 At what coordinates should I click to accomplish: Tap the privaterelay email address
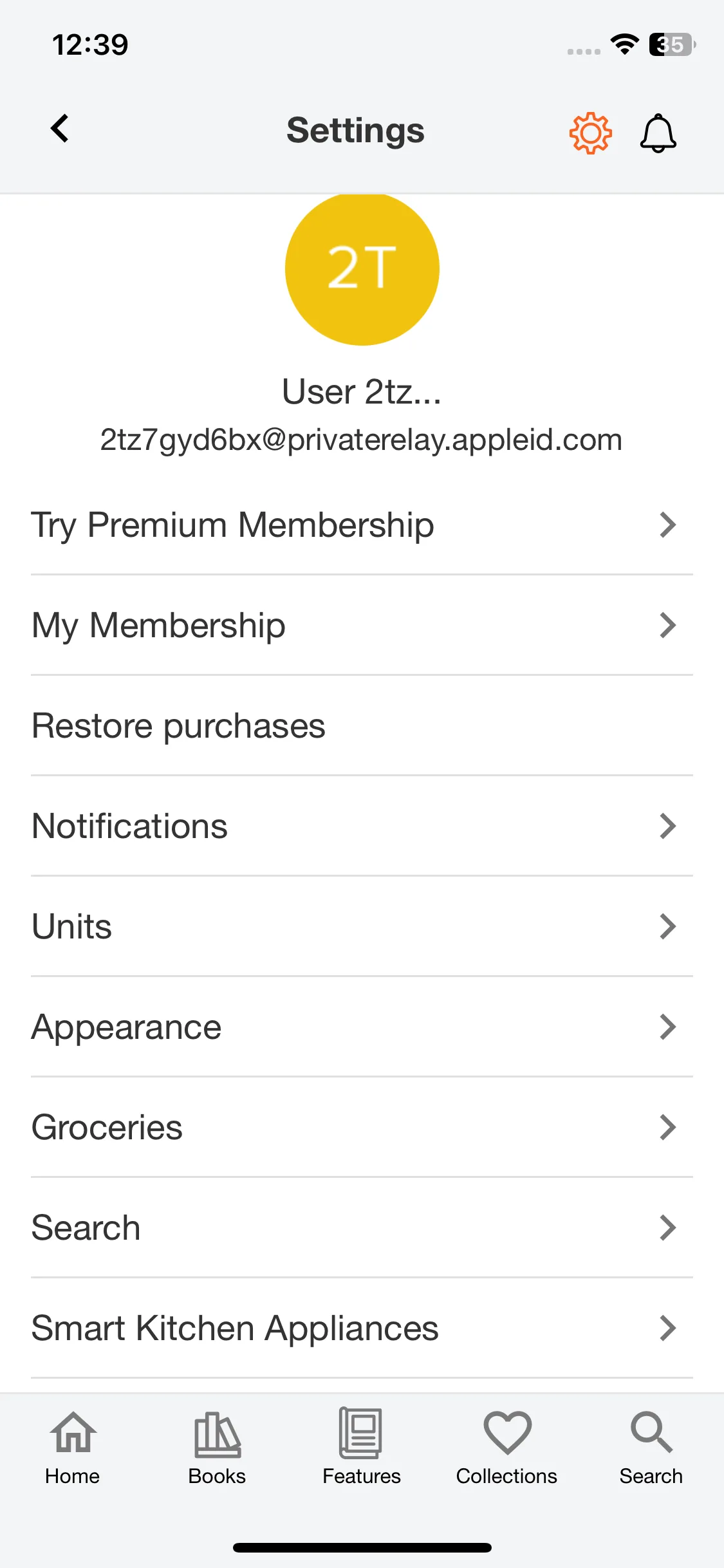coord(361,440)
